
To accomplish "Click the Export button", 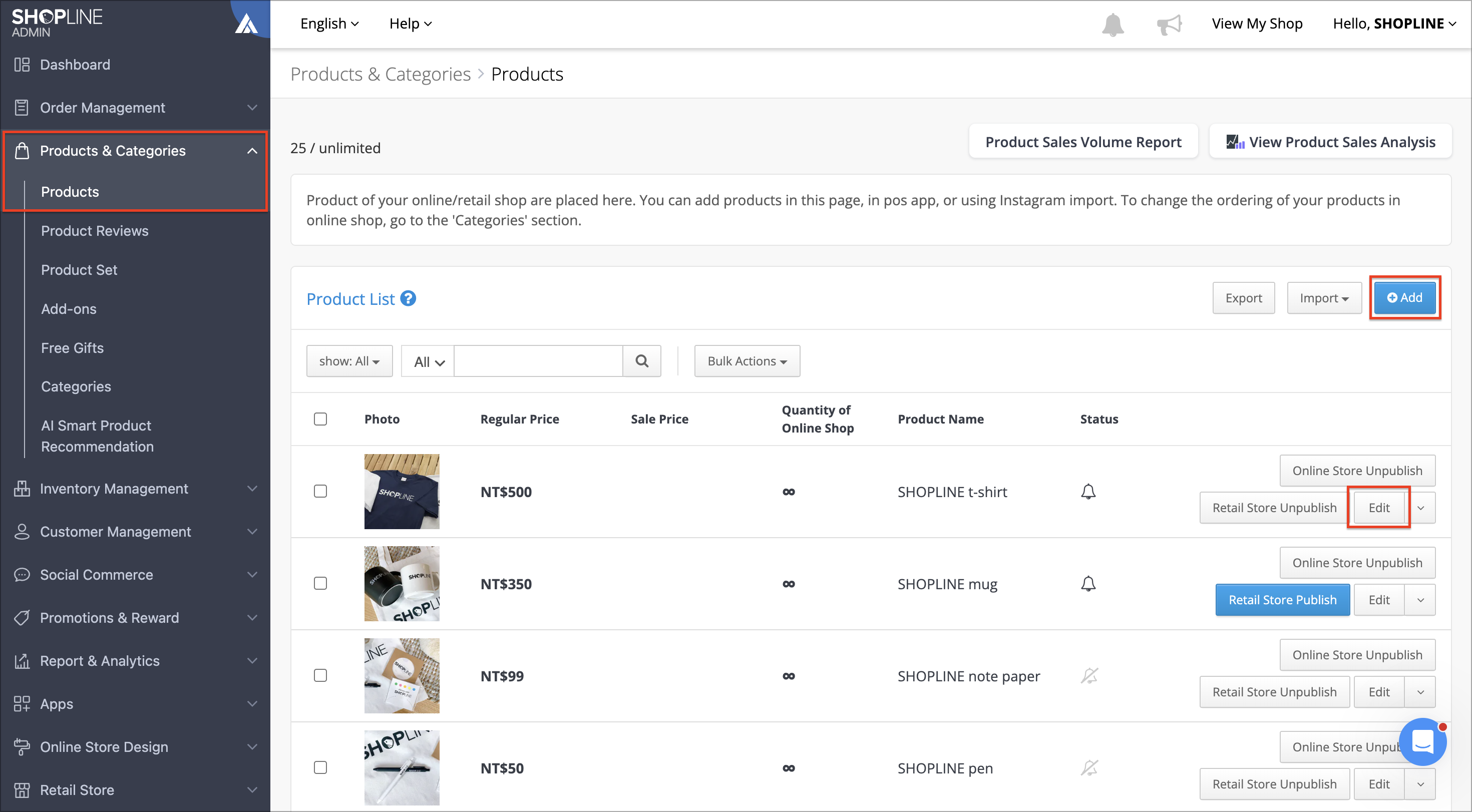I will click(1243, 298).
